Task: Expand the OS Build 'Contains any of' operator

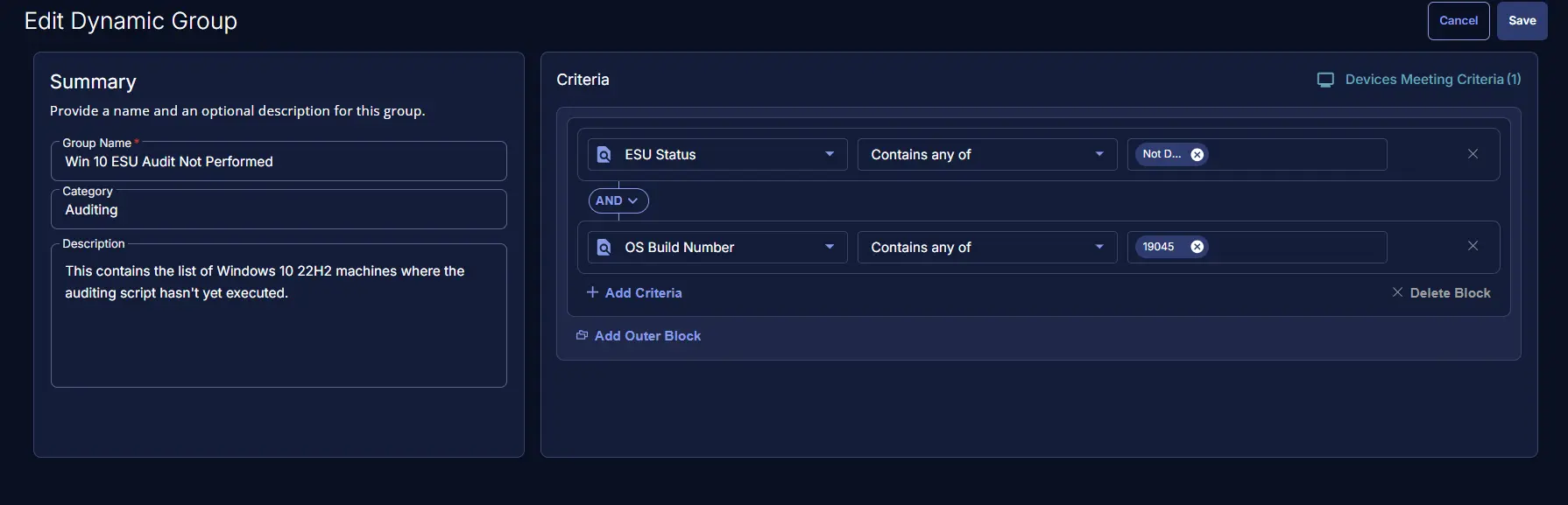Action: [x=1098, y=247]
